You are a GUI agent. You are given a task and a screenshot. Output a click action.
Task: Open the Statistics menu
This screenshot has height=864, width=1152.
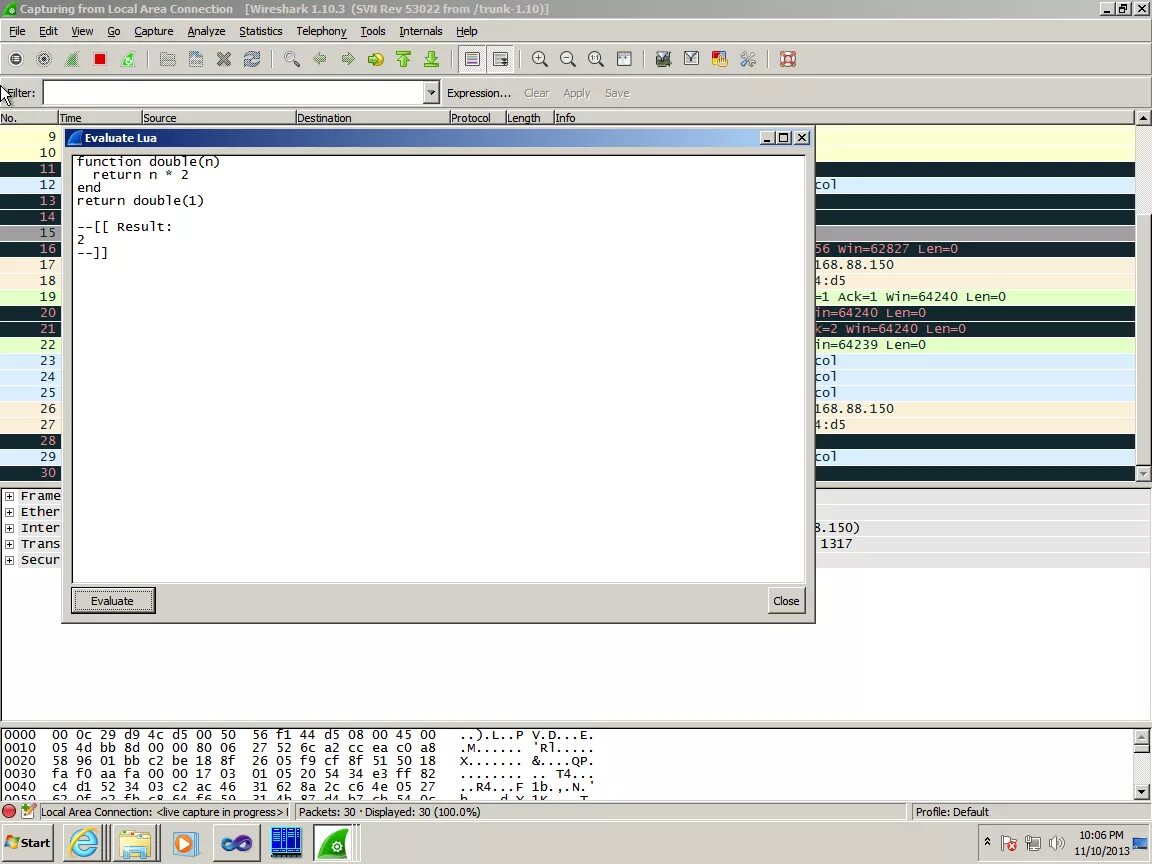[x=260, y=31]
